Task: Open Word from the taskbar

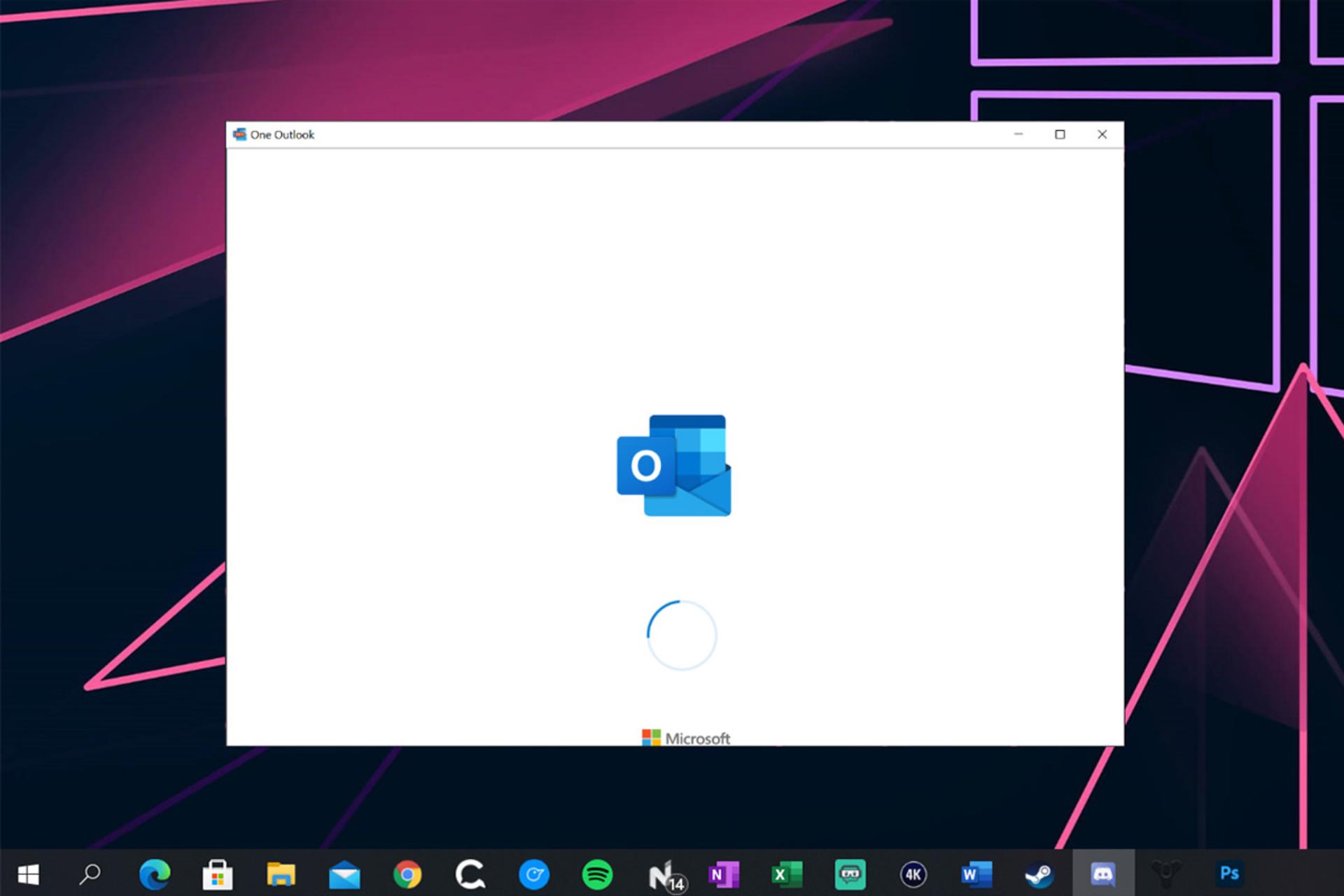Action: pos(976,874)
